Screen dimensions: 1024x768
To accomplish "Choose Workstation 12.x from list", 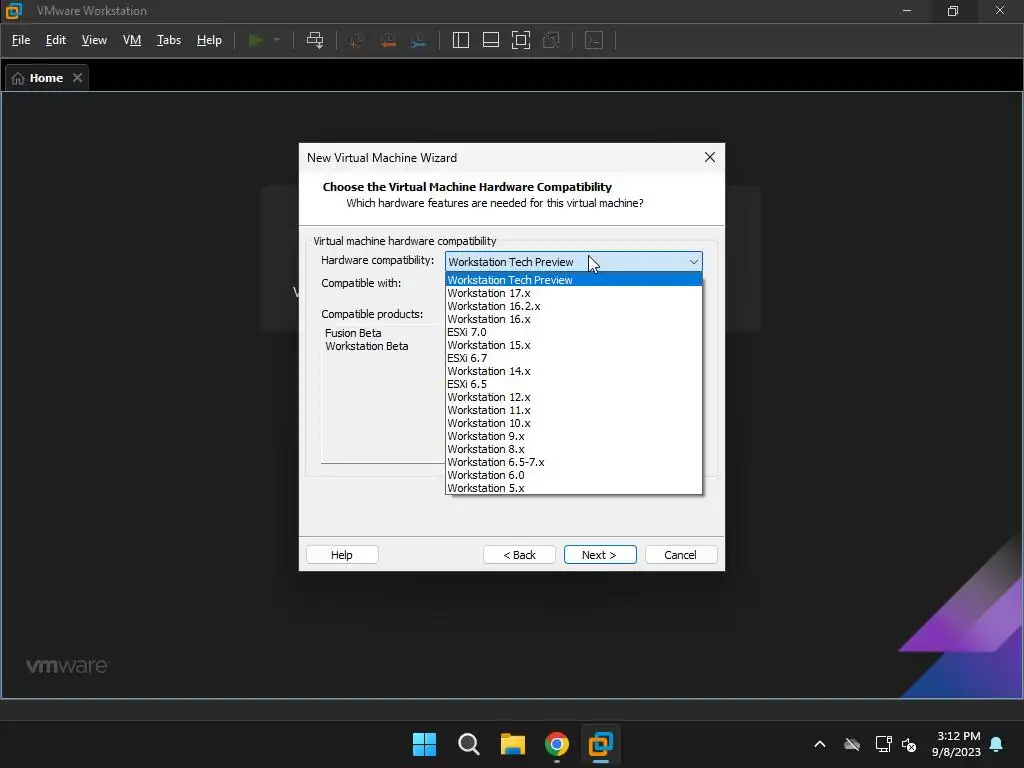I will [573, 398].
